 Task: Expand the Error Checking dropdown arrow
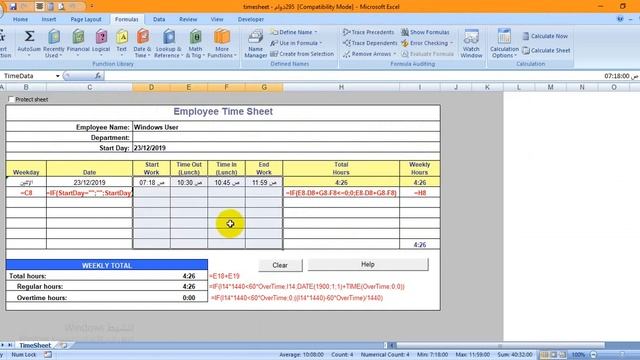click(x=451, y=43)
